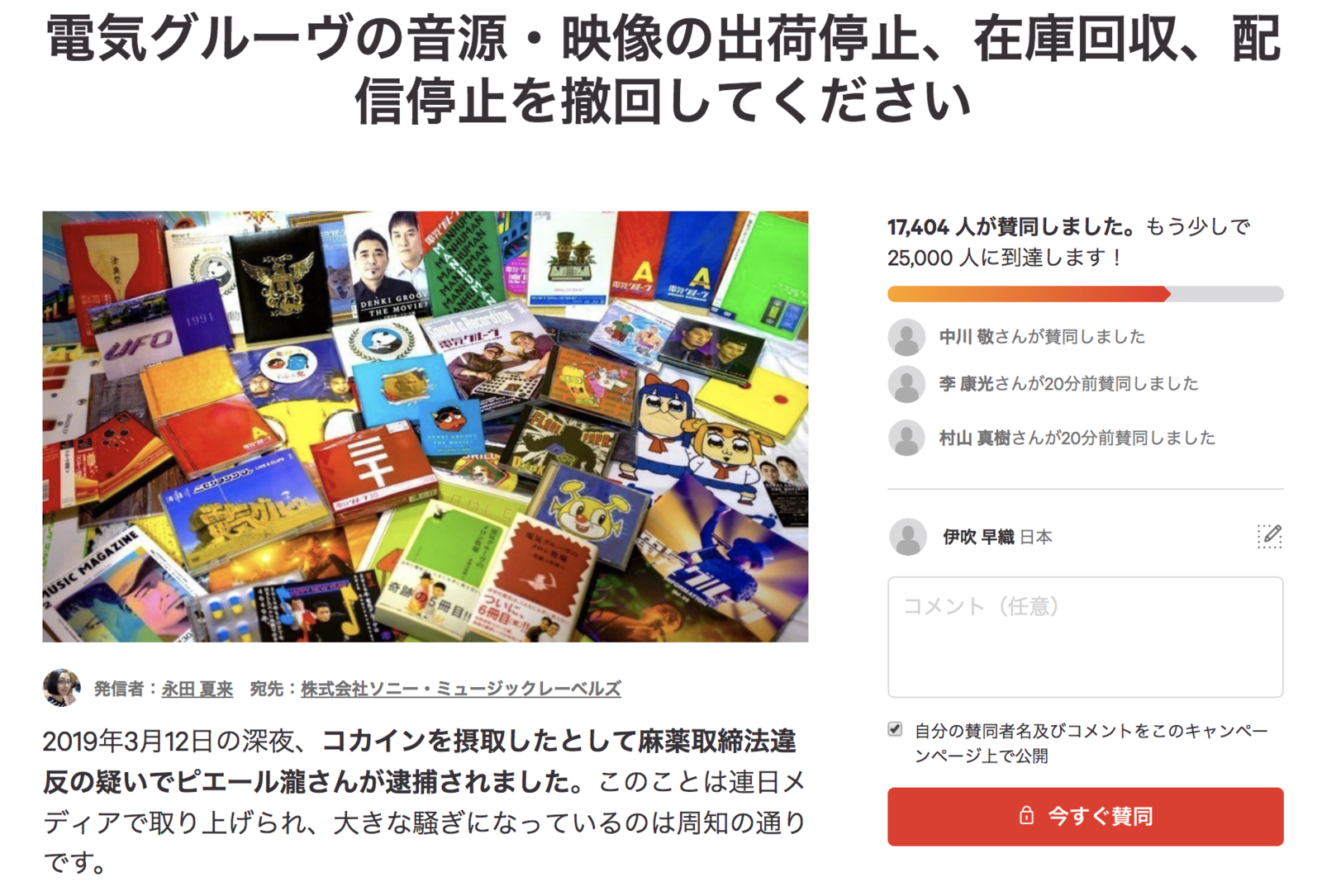Click the 李 康光 supporter name
This screenshot has width=1322, height=896.
[967, 384]
